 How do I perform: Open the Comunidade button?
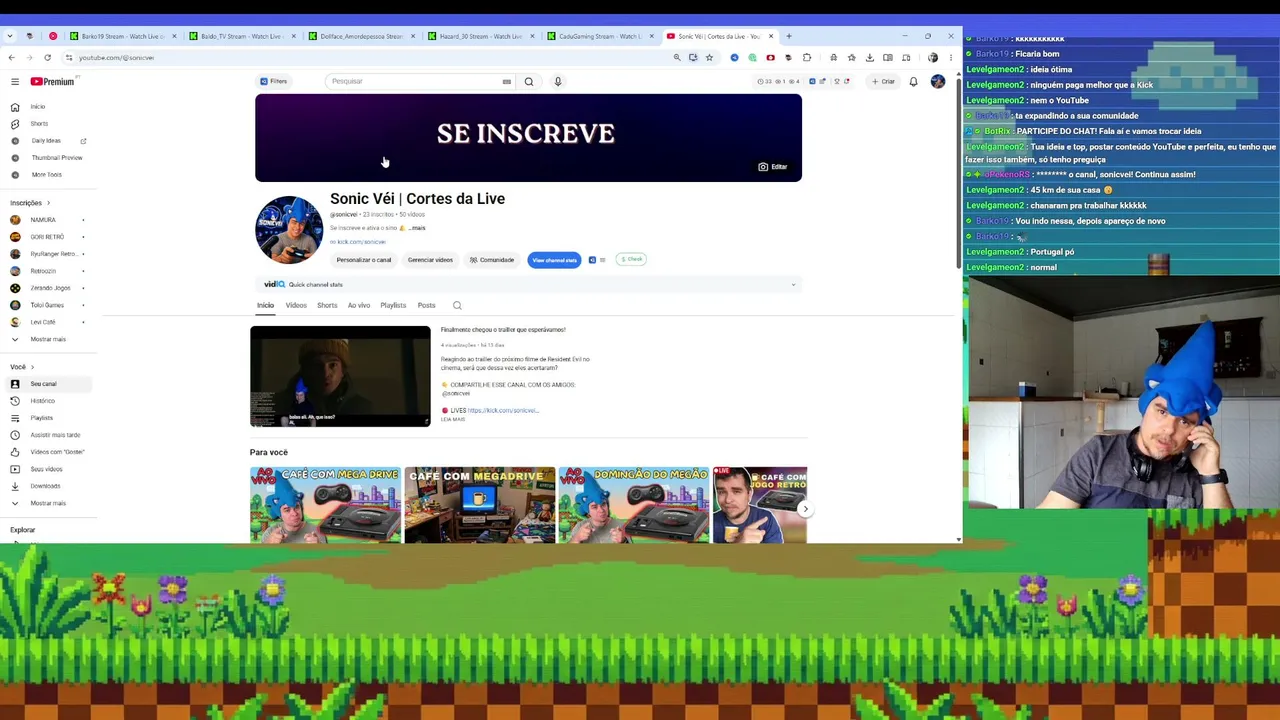point(492,260)
